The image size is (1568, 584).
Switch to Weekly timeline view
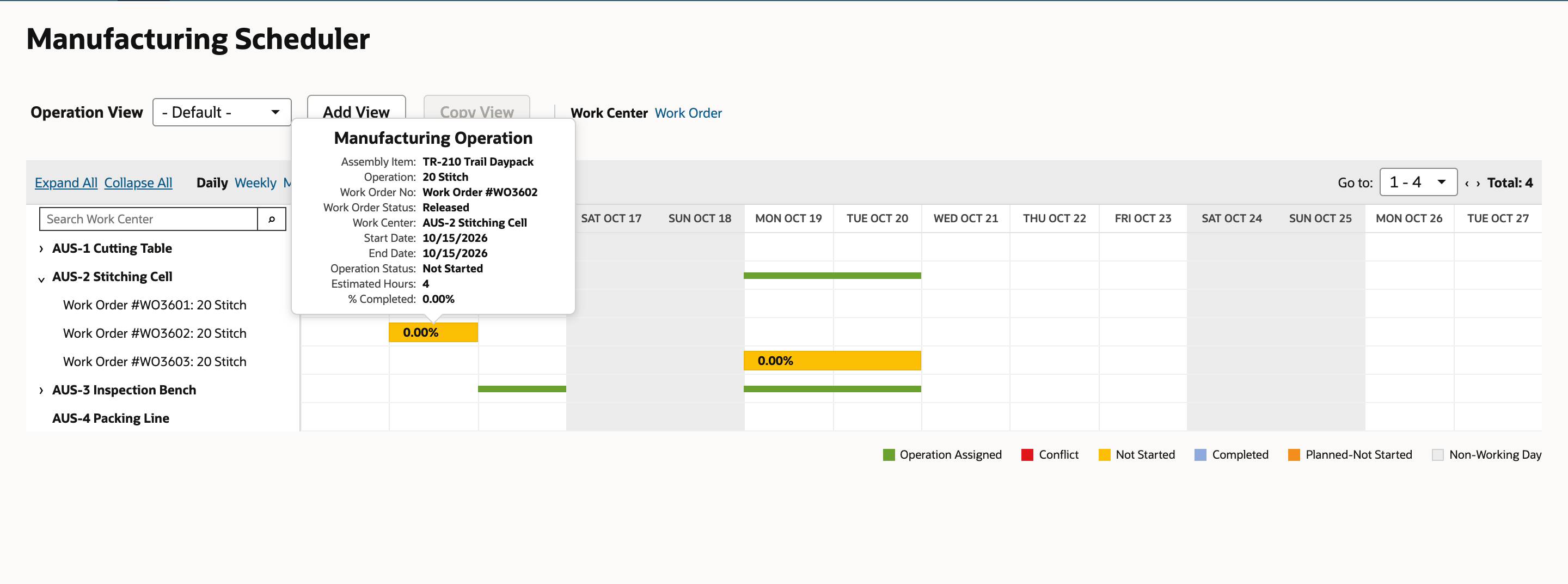255,182
